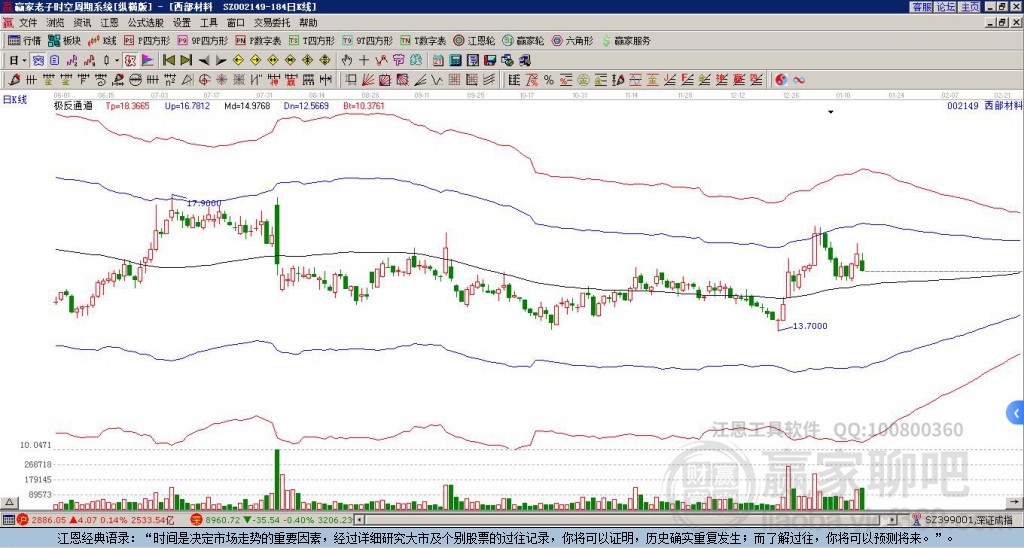Expand the 日 period dropdown arrow
1024x548 pixels.
(x=24, y=60)
